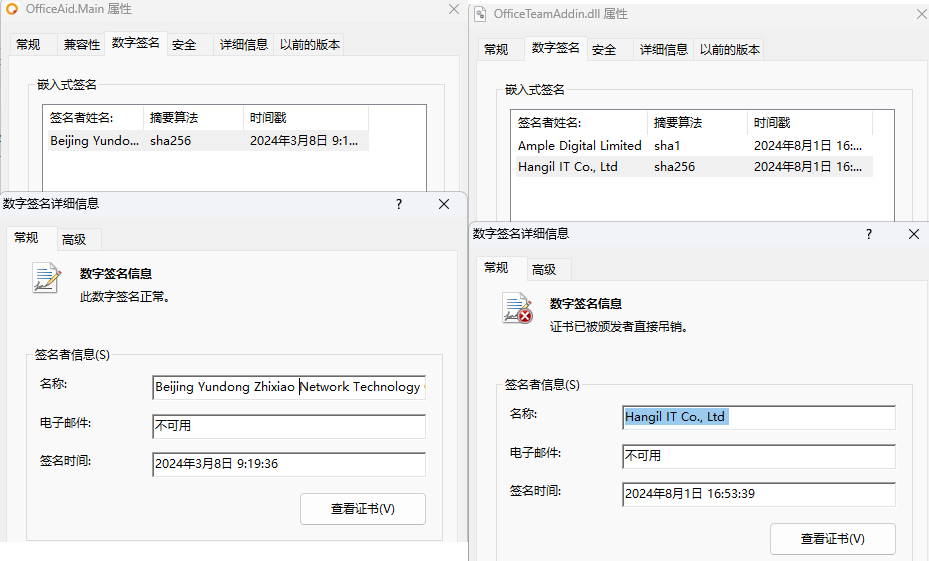Close the Hangil IT signature details dialog
The height and width of the screenshot is (561, 929).
[x=913, y=234]
